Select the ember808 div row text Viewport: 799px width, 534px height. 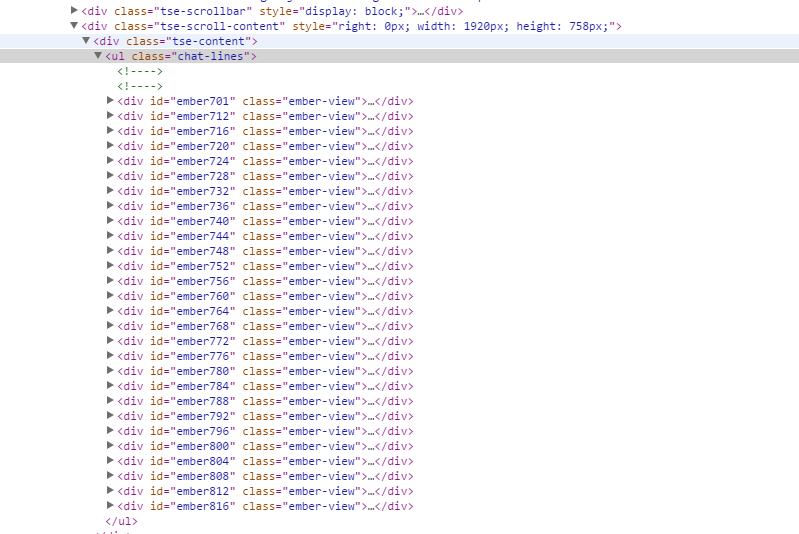pos(265,476)
